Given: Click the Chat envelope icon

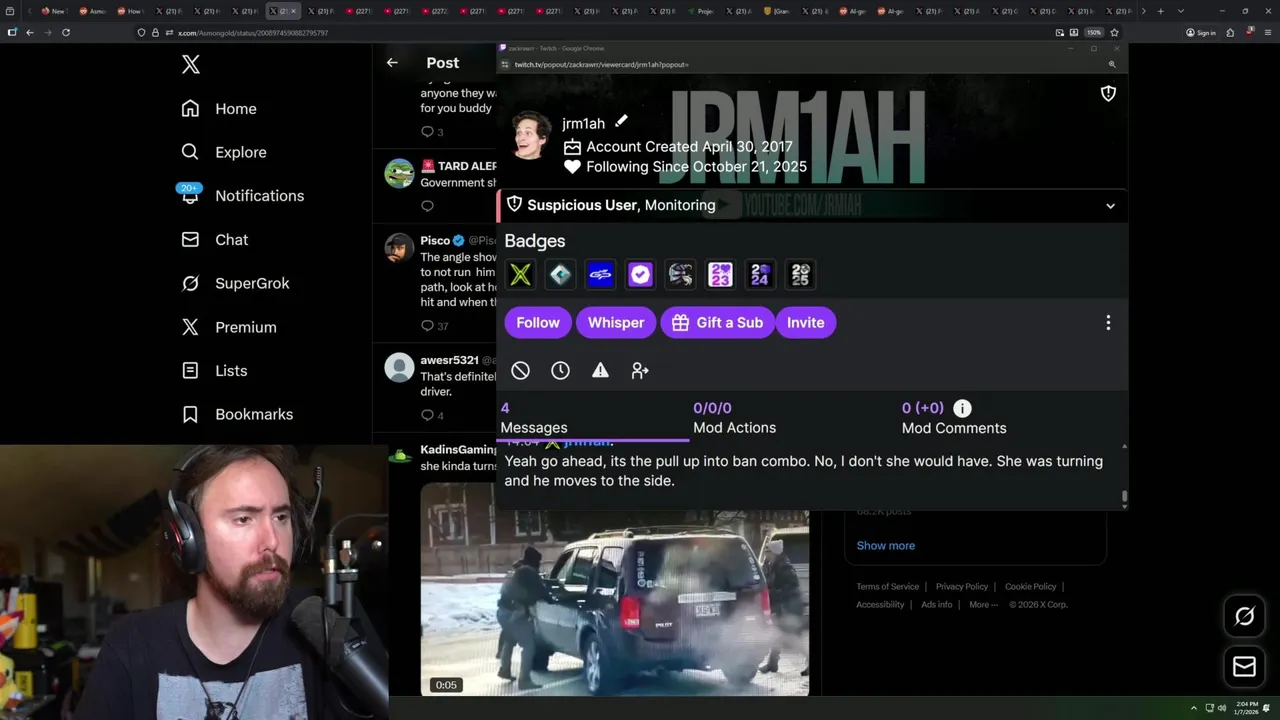Looking at the screenshot, I should (190, 240).
